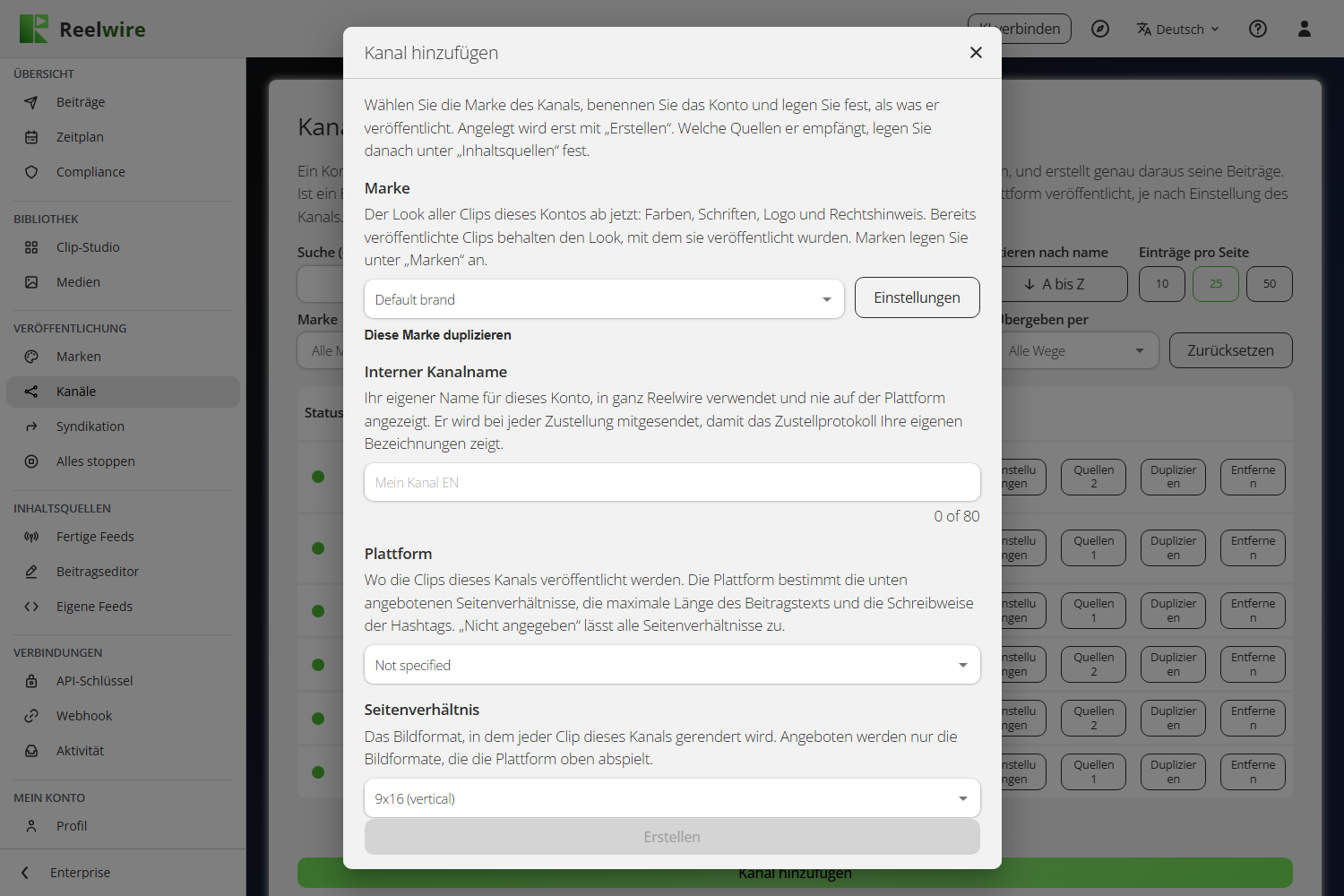Open the 9x16 (vertical) aspect ratio dropdown

(x=672, y=798)
